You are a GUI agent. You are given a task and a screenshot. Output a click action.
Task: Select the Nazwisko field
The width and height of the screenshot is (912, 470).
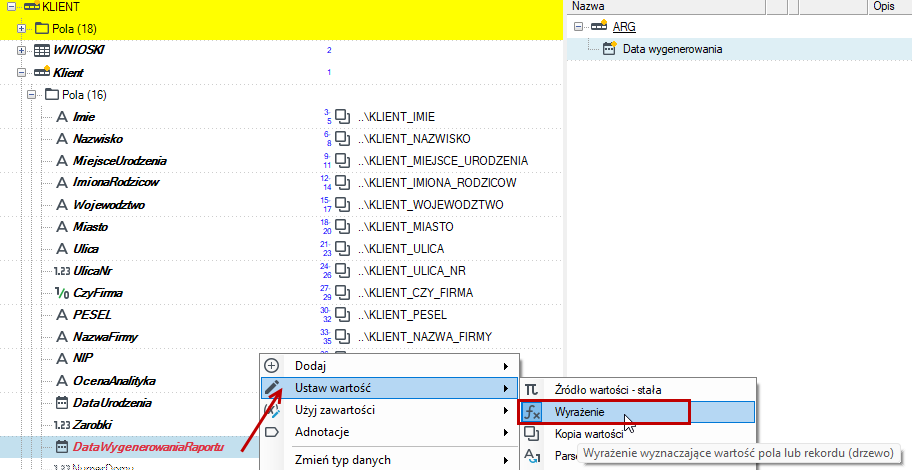click(x=98, y=139)
